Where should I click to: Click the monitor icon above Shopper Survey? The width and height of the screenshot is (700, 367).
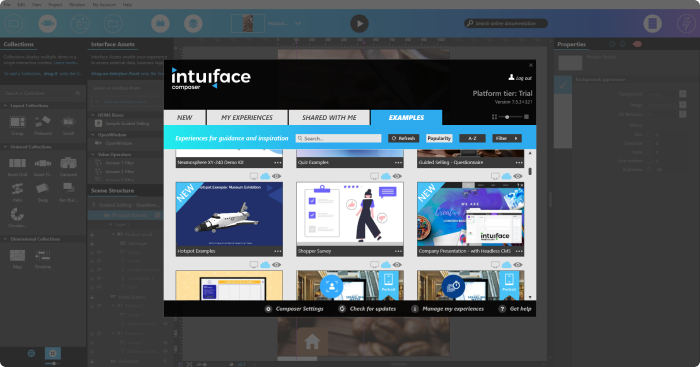(374, 176)
